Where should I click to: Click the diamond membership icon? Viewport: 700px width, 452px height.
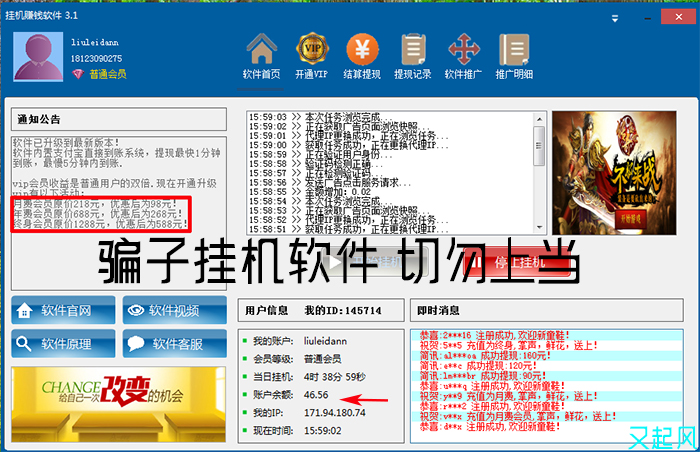(x=78, y=74)
